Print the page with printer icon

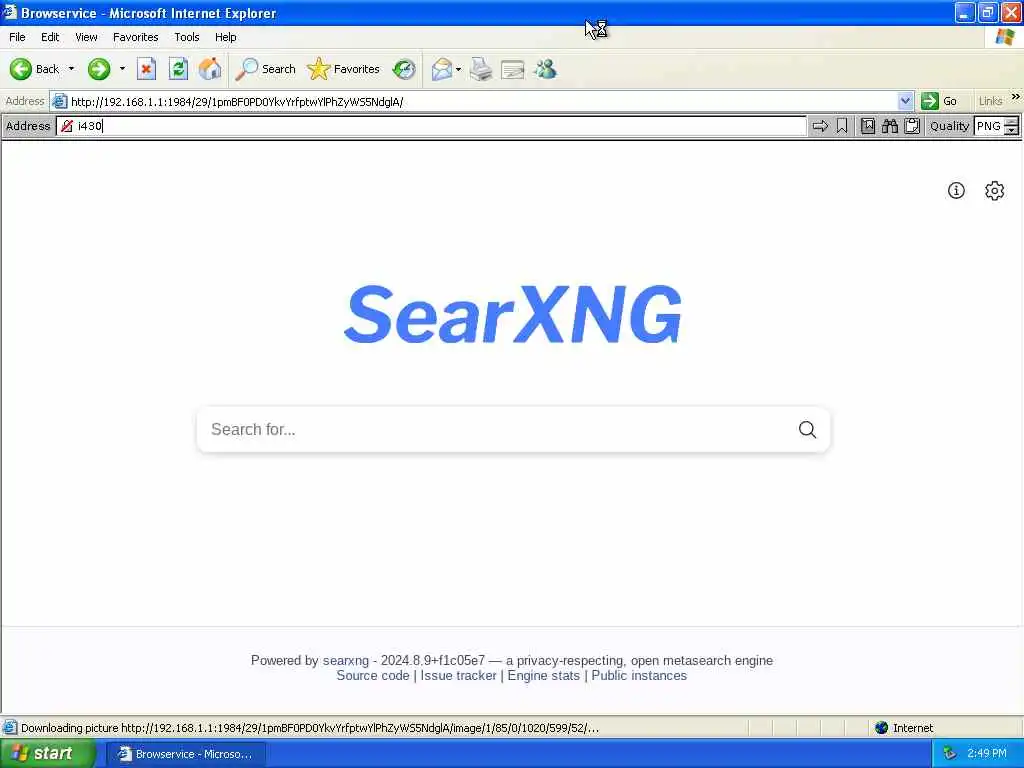coord(481,69)
